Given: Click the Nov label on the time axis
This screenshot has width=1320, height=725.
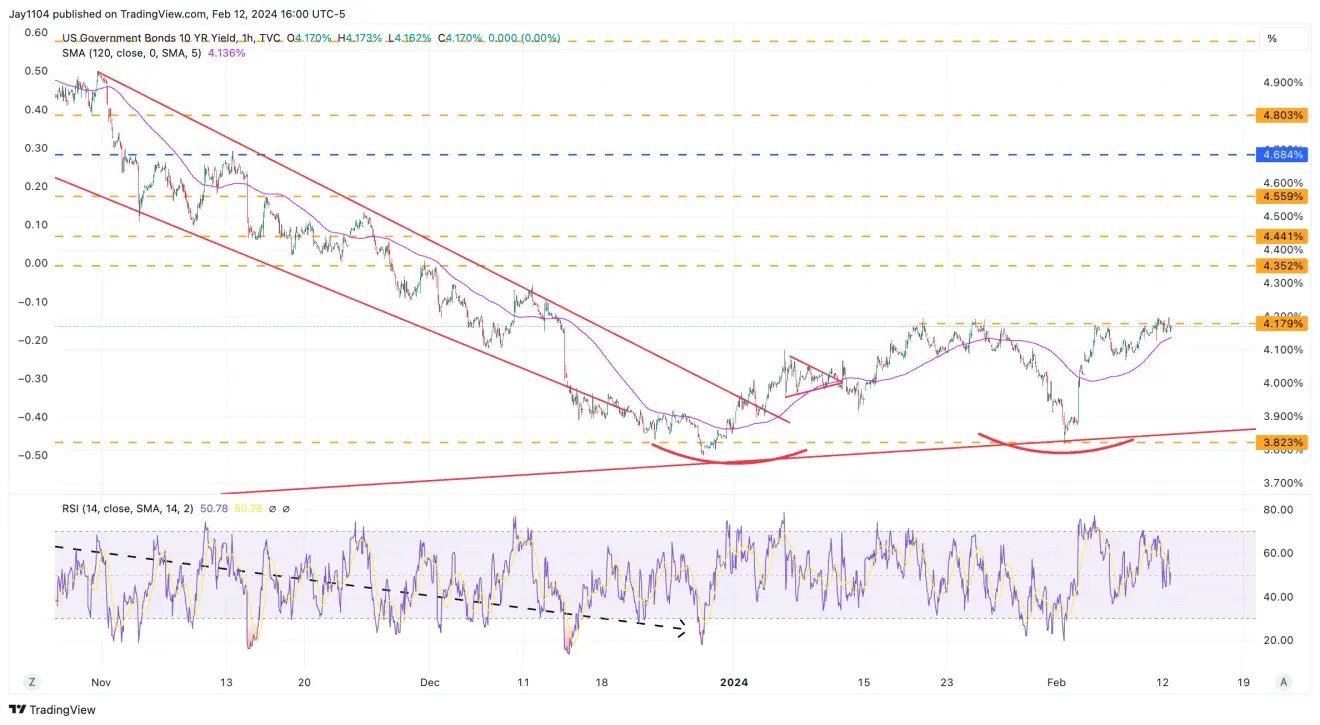Looking at the screenshot, I should click(x=101, y=681).
